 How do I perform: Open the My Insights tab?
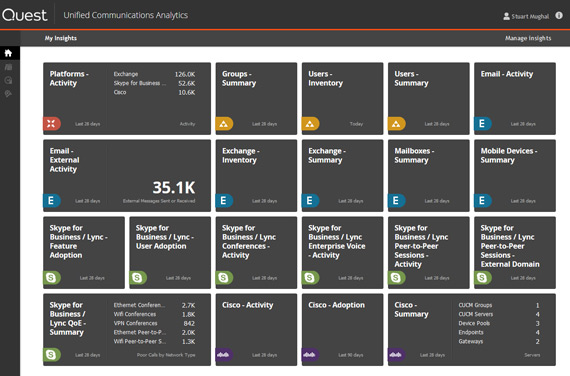[61, 38]
